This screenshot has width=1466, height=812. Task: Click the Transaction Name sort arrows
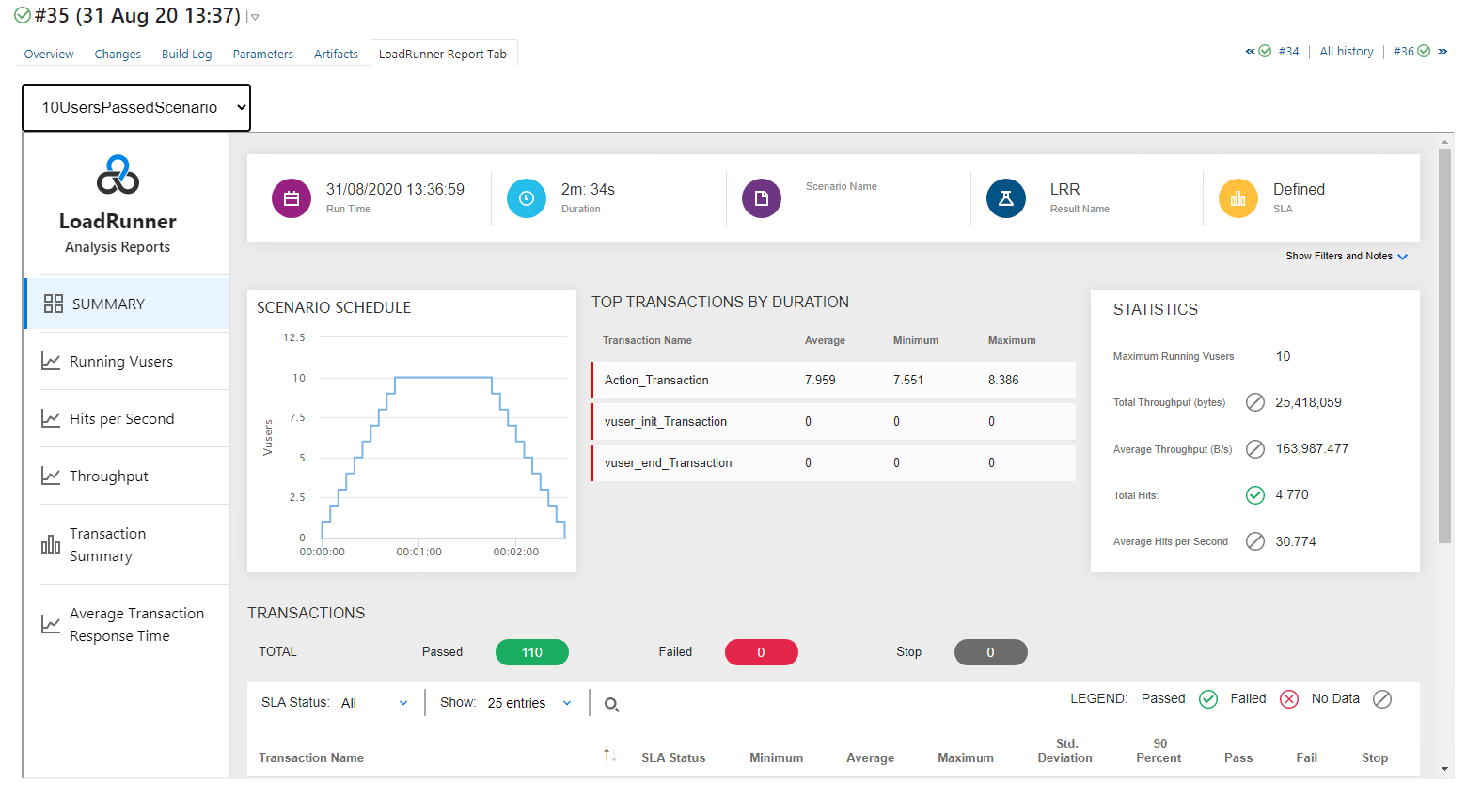pyautogui.click(x=609, y=757)
